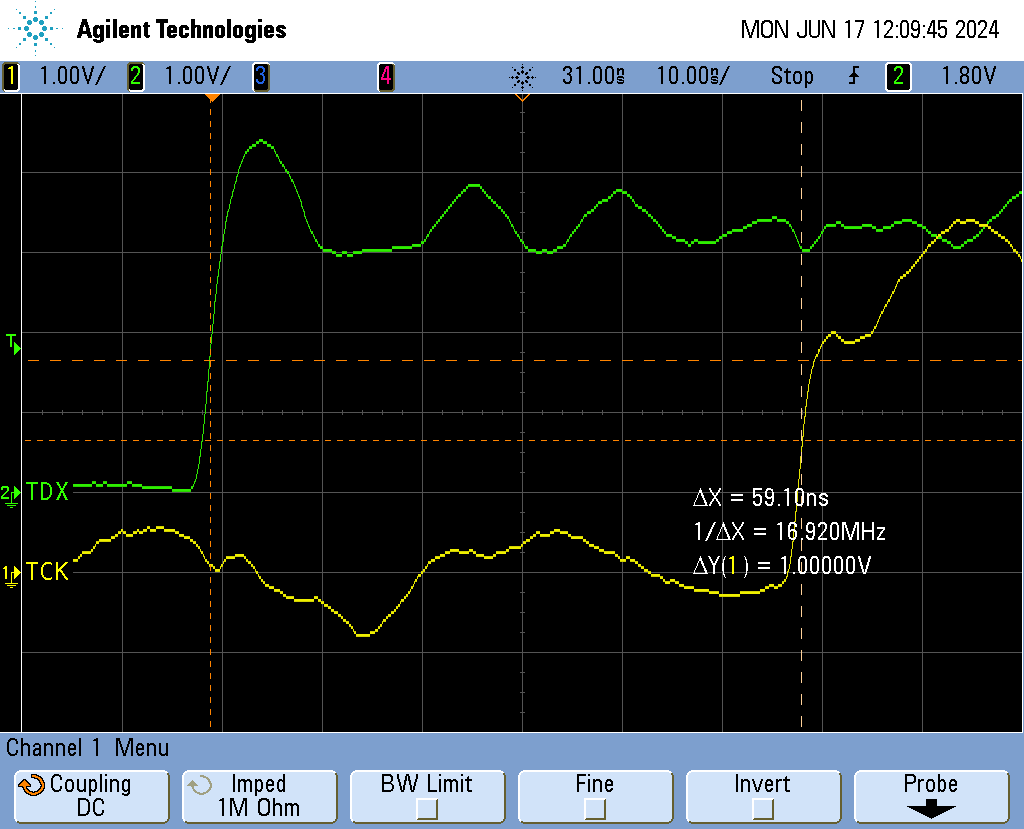Enable the BW Limit checkbox
Image resolution: width=1024 pixels, height=829 pixels.
point(427,807)
